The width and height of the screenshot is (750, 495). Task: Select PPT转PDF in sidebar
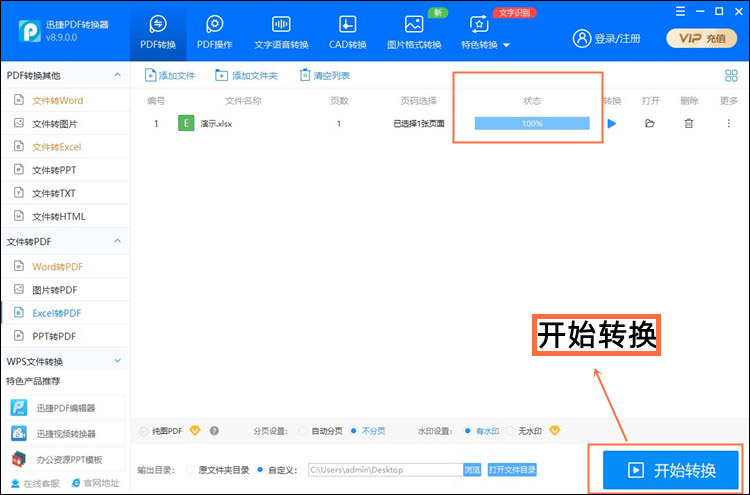pyautogui.click(x=66, y=336)
